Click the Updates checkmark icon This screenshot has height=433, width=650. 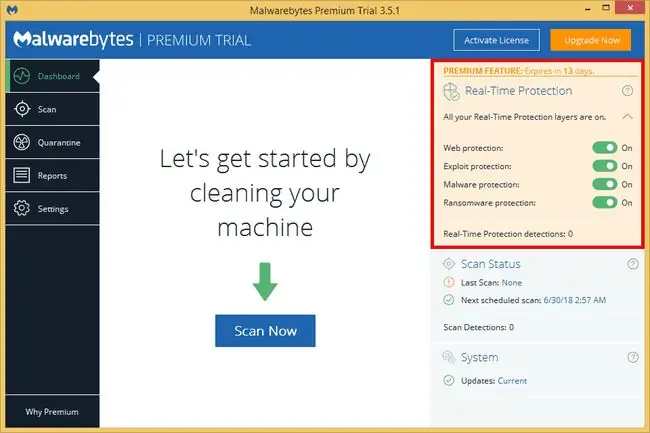[449, 380]
